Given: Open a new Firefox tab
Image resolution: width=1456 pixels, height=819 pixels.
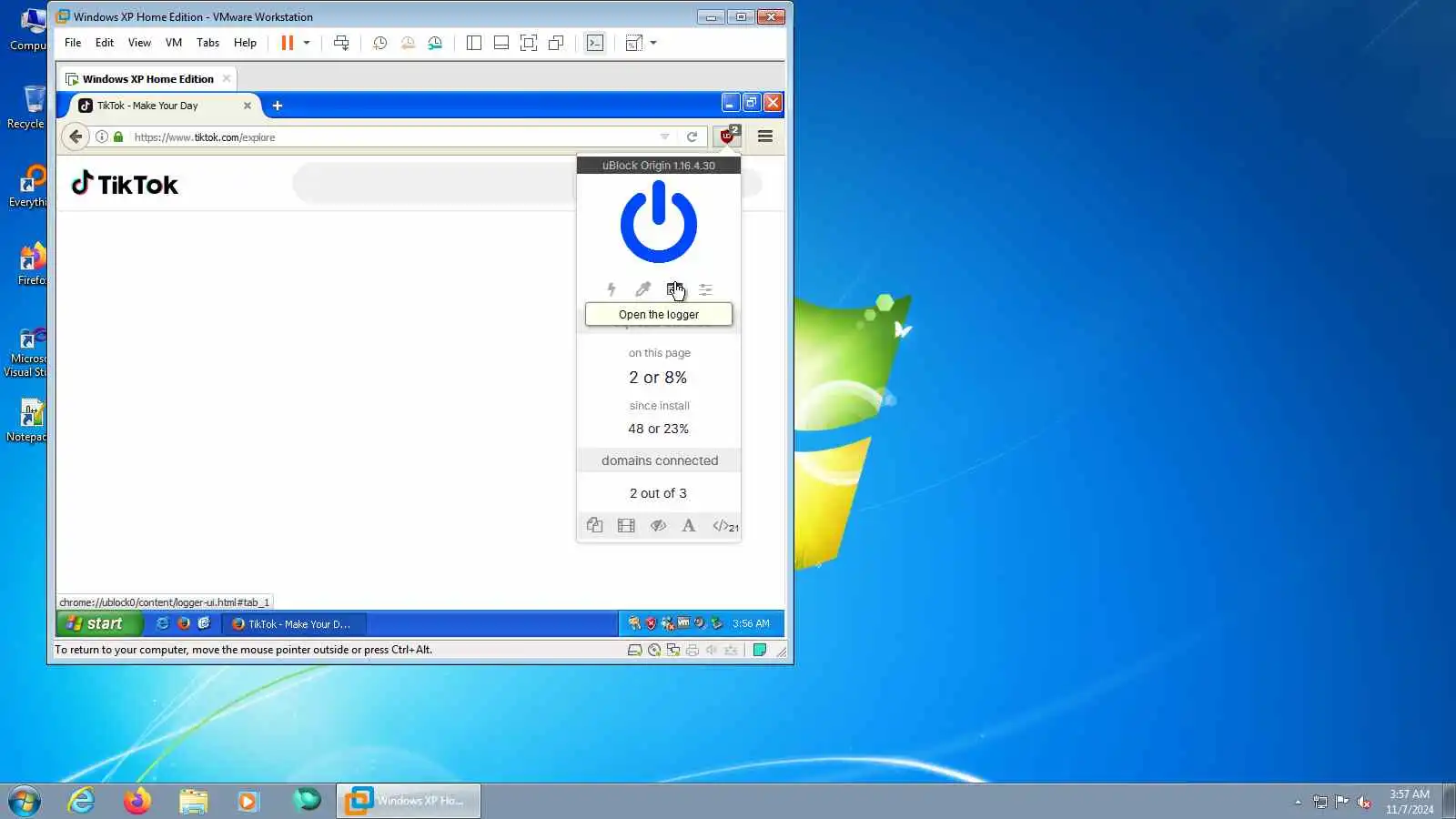Looking at the screenshot, I should 278,106.
